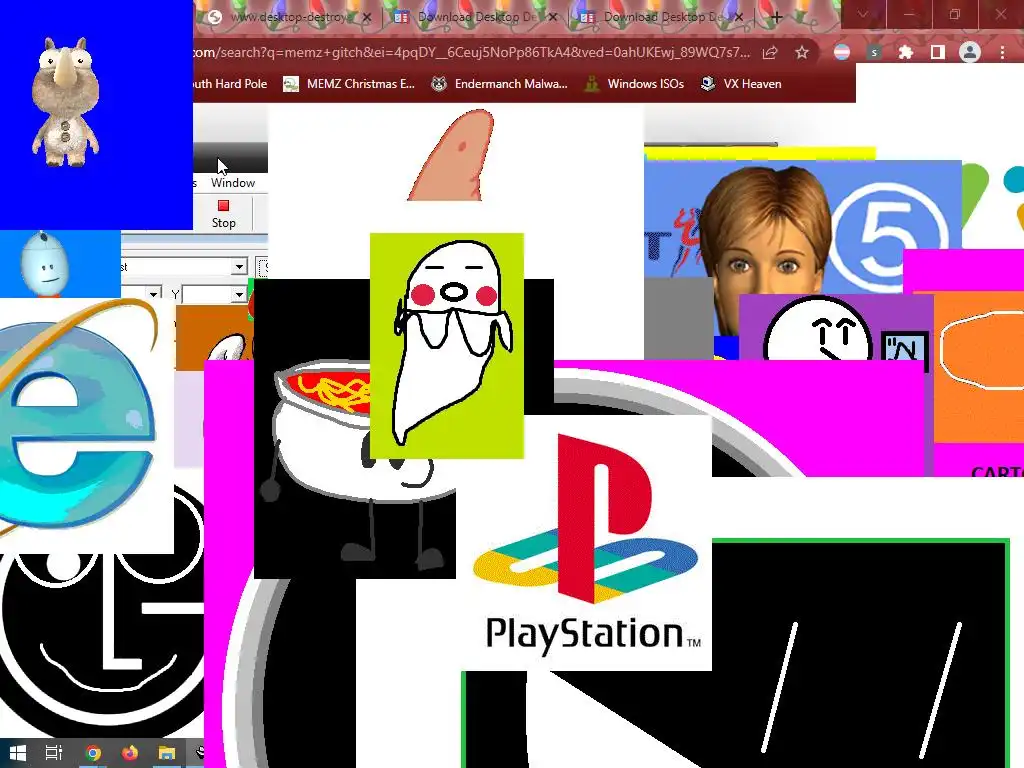Open the Window menu in the background app

[x=232, y=183]
